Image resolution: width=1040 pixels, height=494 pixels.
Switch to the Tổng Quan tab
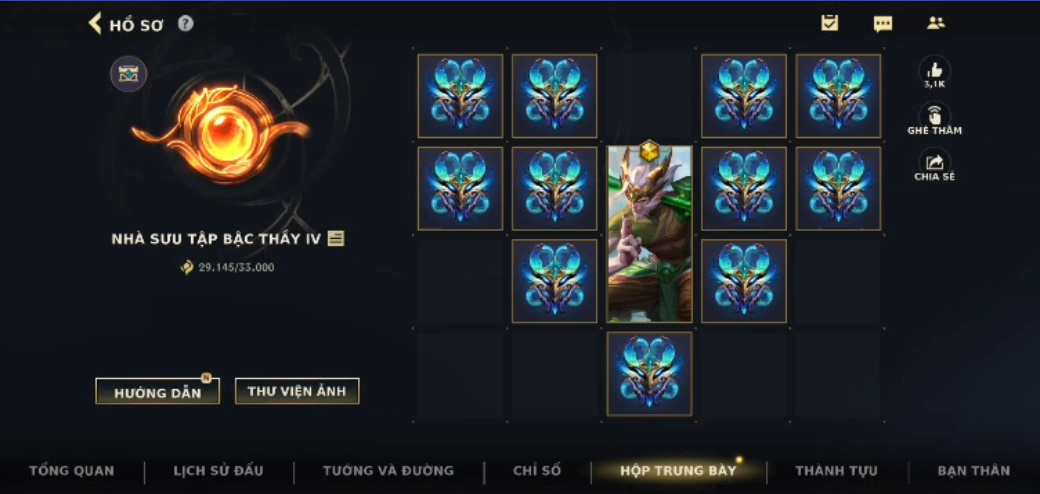(x=72, y=471)
